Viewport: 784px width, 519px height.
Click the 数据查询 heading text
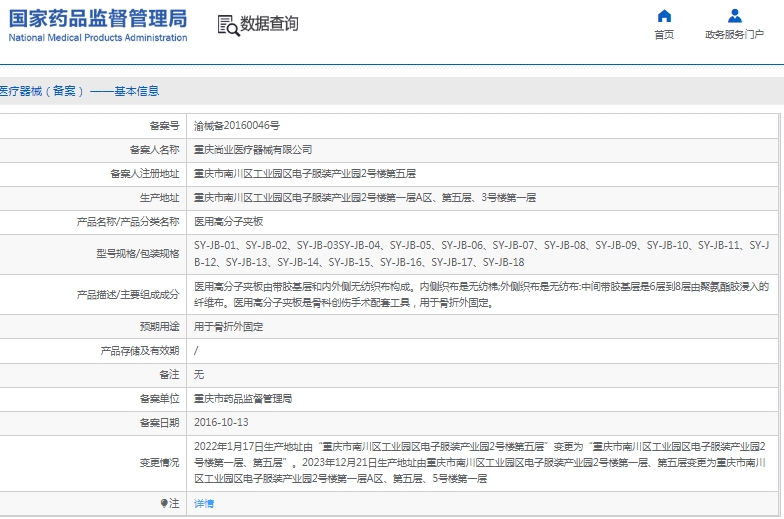coord(270,24)
